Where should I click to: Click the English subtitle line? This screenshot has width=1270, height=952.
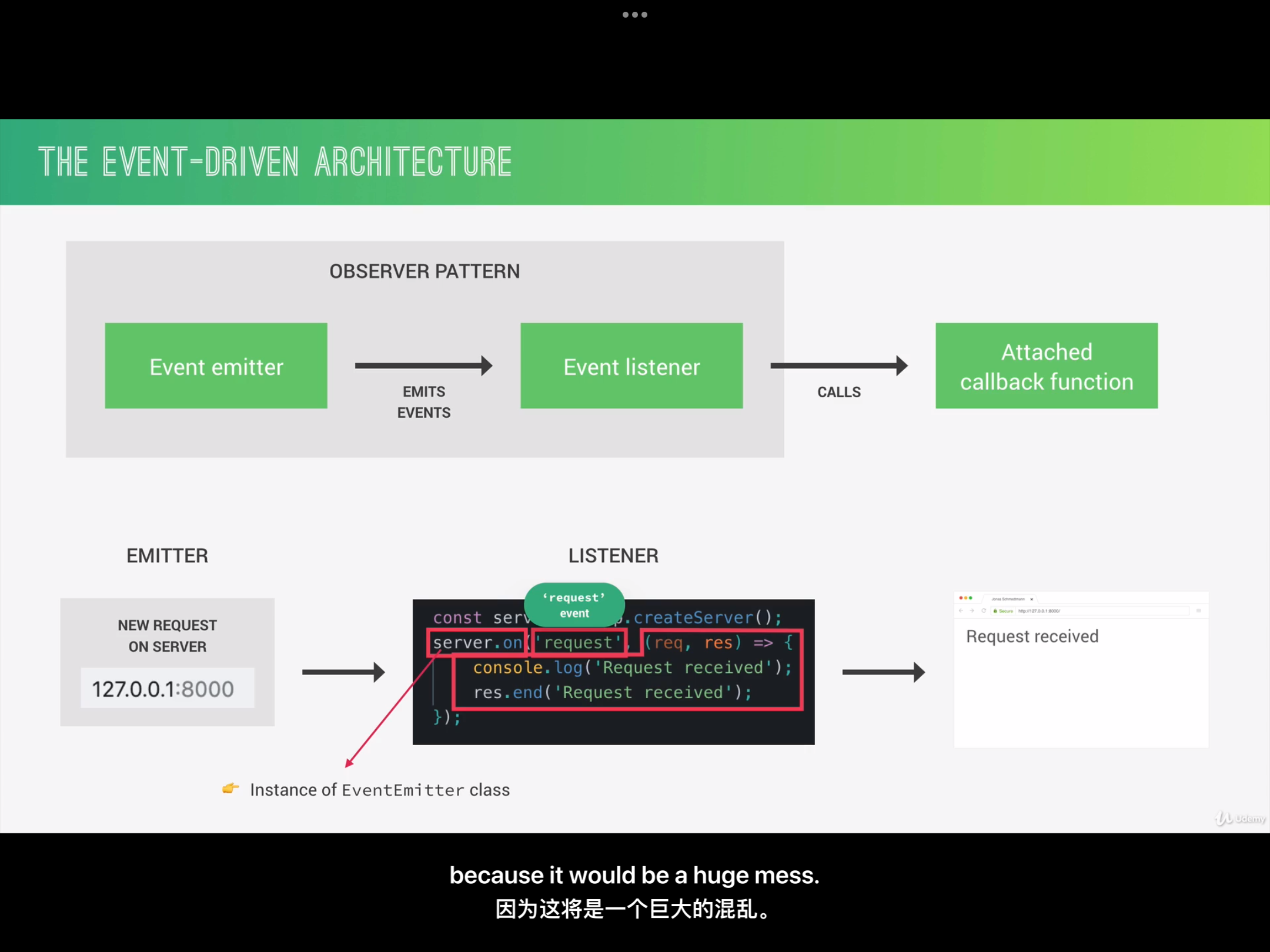click(x=634, y=876)
